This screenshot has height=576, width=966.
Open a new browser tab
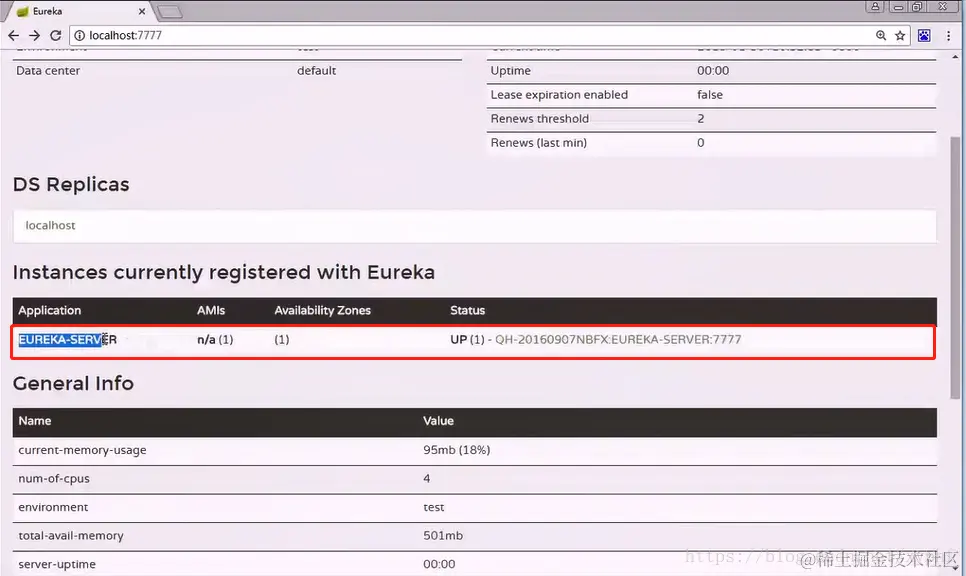coord(169,11)
